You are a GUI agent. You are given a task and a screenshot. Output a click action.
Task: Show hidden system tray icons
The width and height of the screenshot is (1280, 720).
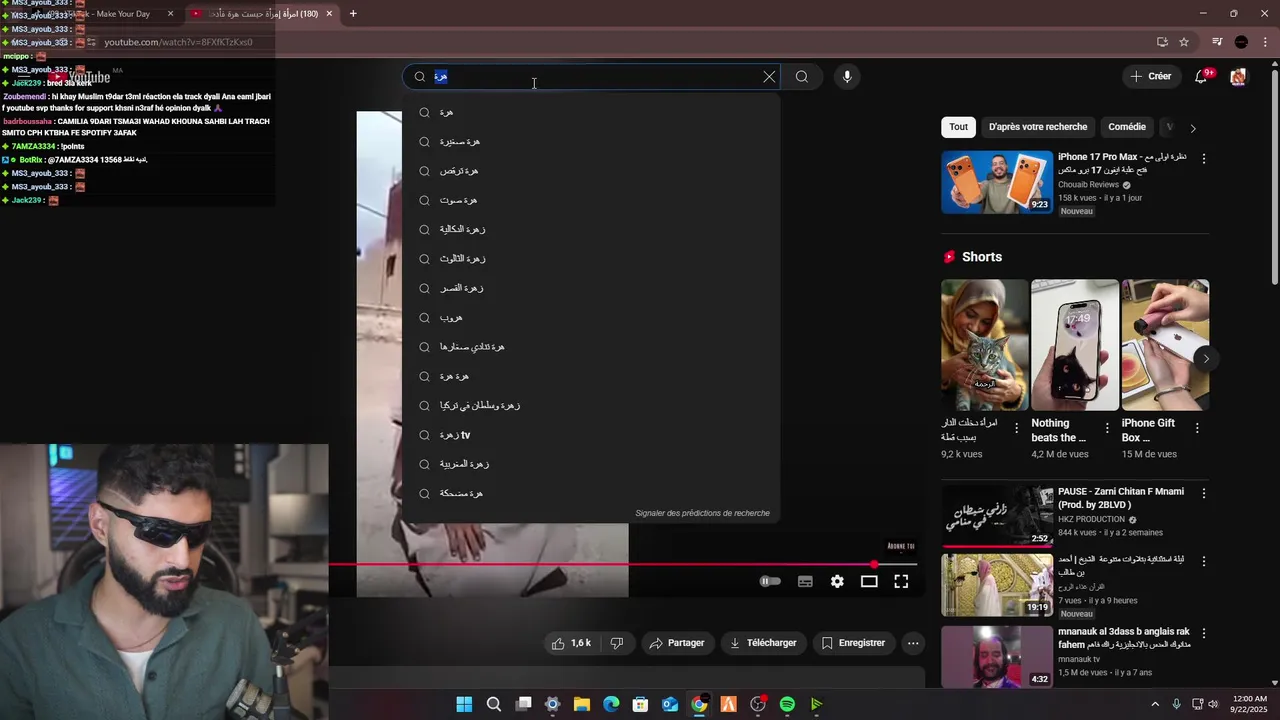[x=1155, y=704]
